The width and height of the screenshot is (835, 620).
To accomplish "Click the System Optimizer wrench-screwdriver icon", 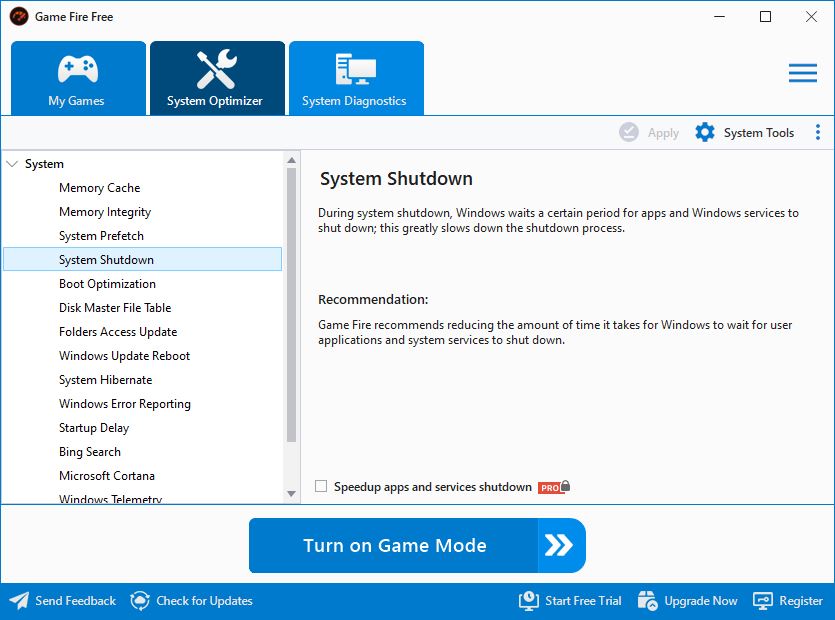I will tap(217, 69).
